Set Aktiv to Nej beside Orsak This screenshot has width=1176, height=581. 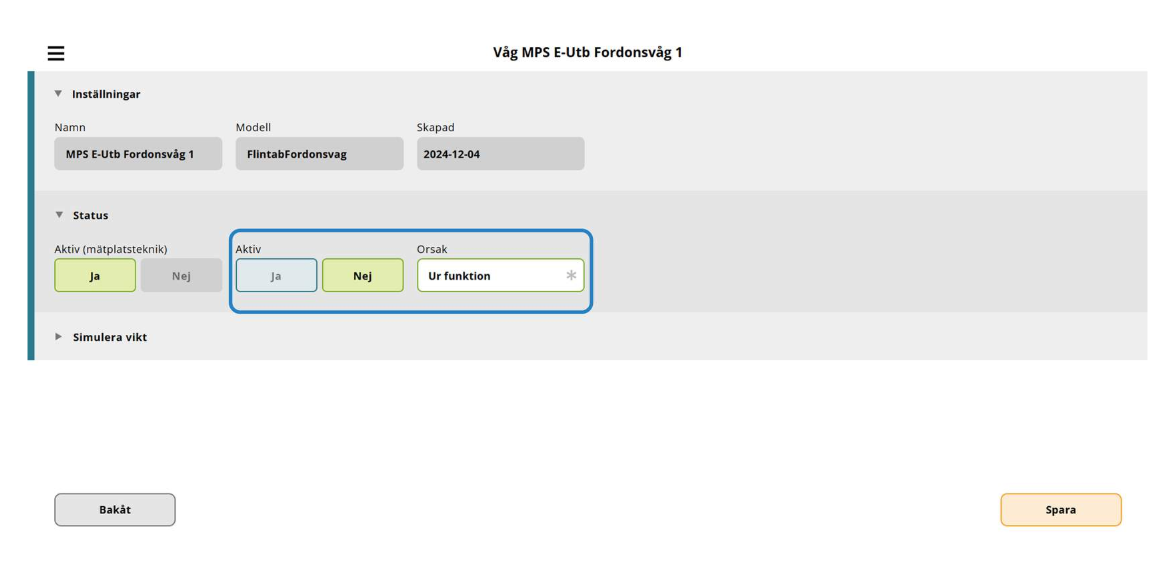pyautogui.click(x=362, y=276)
